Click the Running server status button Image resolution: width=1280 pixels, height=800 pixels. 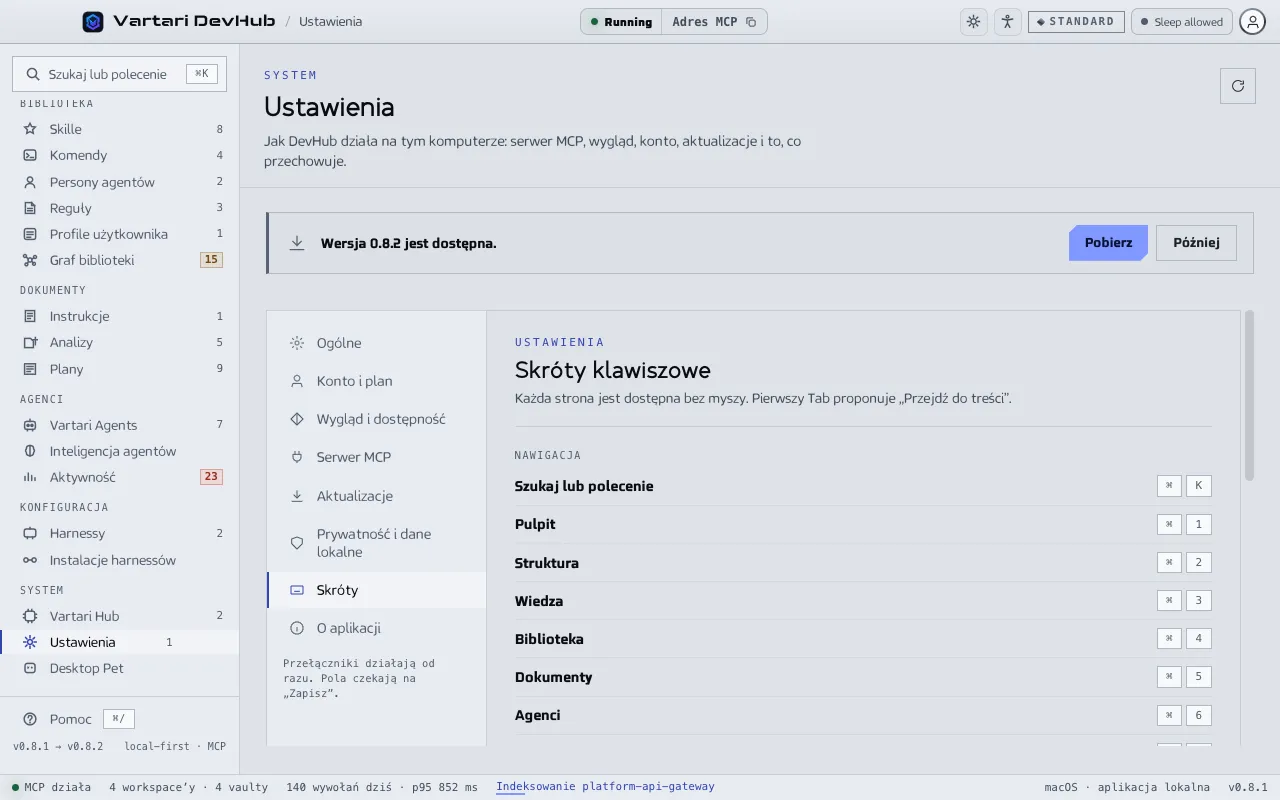click(621, 22)
